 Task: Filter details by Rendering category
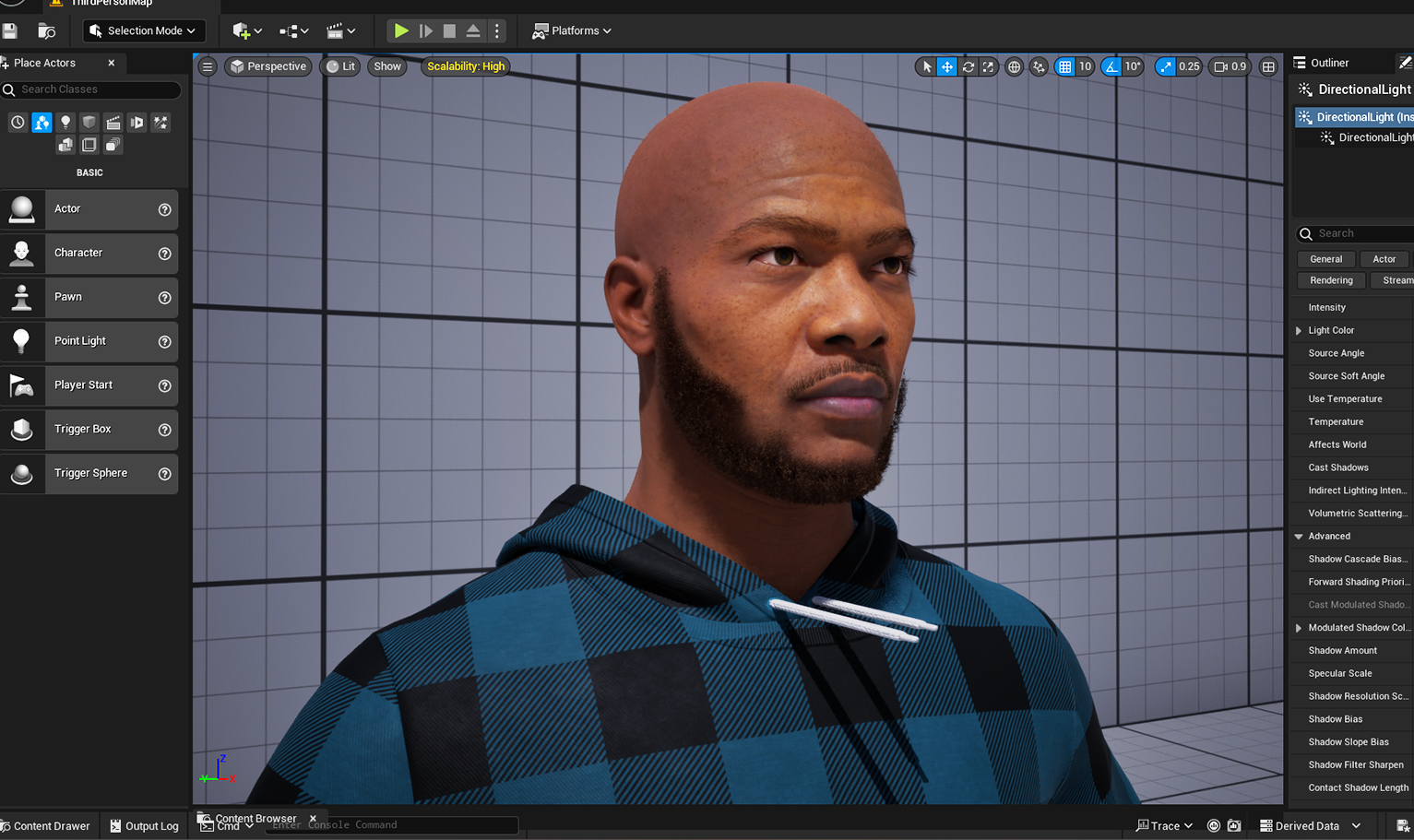point(1332,280)
